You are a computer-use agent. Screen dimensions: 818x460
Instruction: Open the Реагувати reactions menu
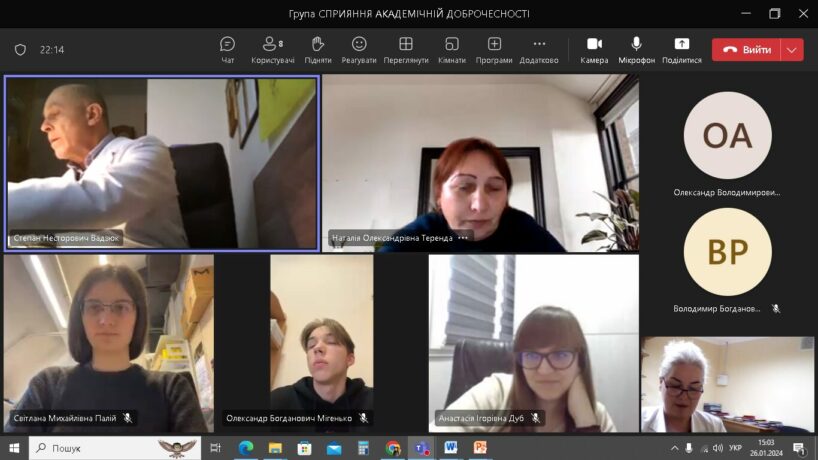(359, 49)
